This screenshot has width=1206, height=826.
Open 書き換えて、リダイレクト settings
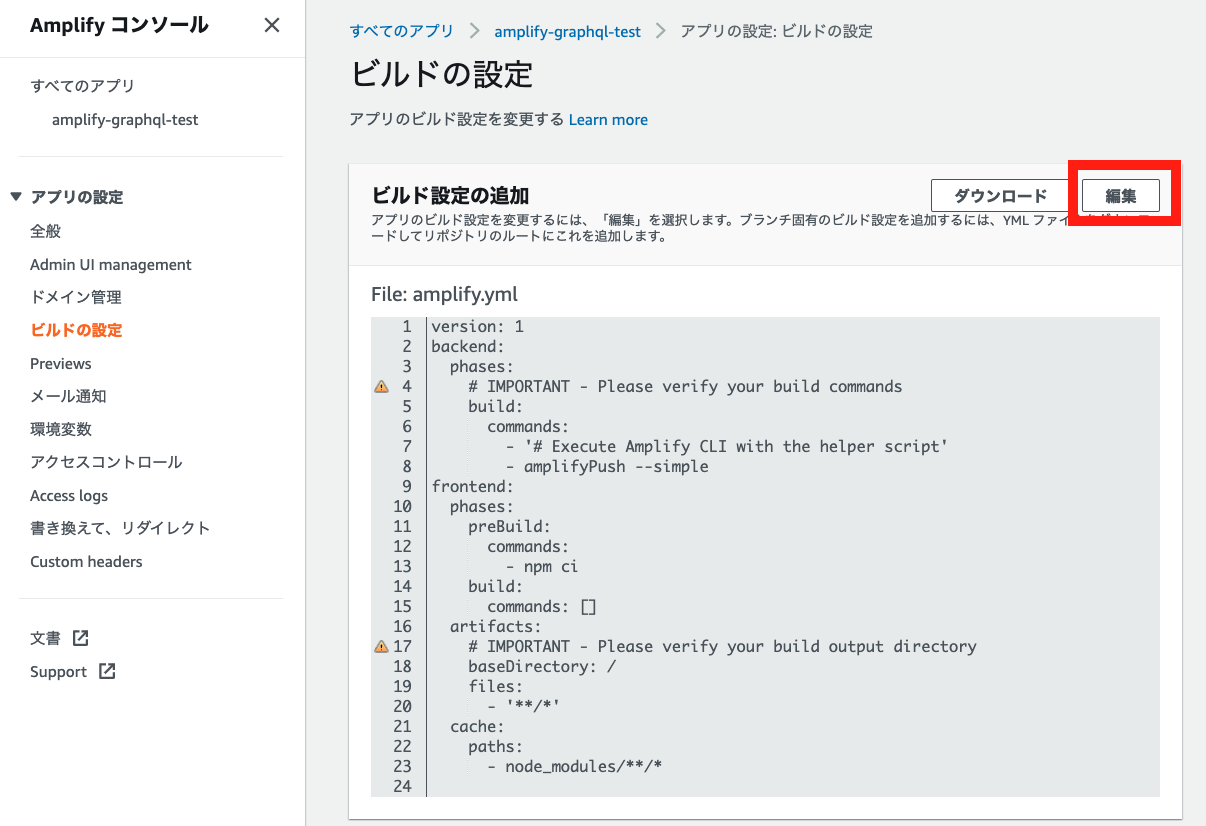[x=120, y=528]
